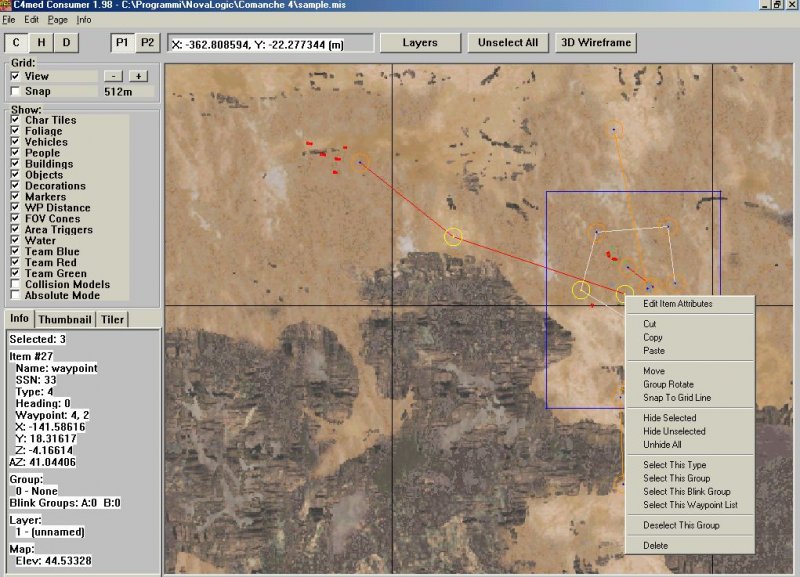Viewport: 800px width, 577px height.
Task: Click the Unselect All button
Action: click(x=508, y=43)
